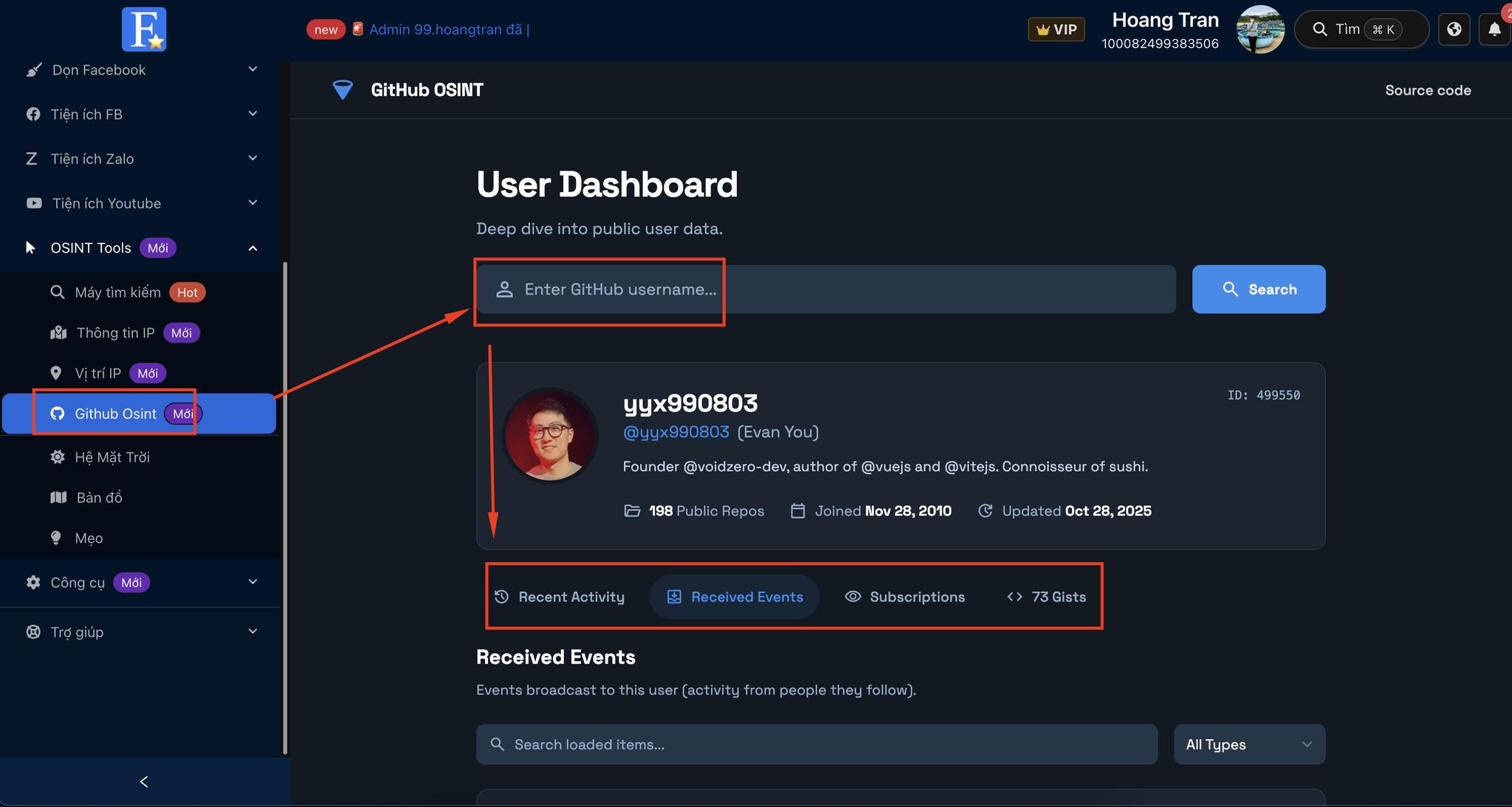
Task: Click the gear icon beside Công cụ
Action: click(33, 583)
